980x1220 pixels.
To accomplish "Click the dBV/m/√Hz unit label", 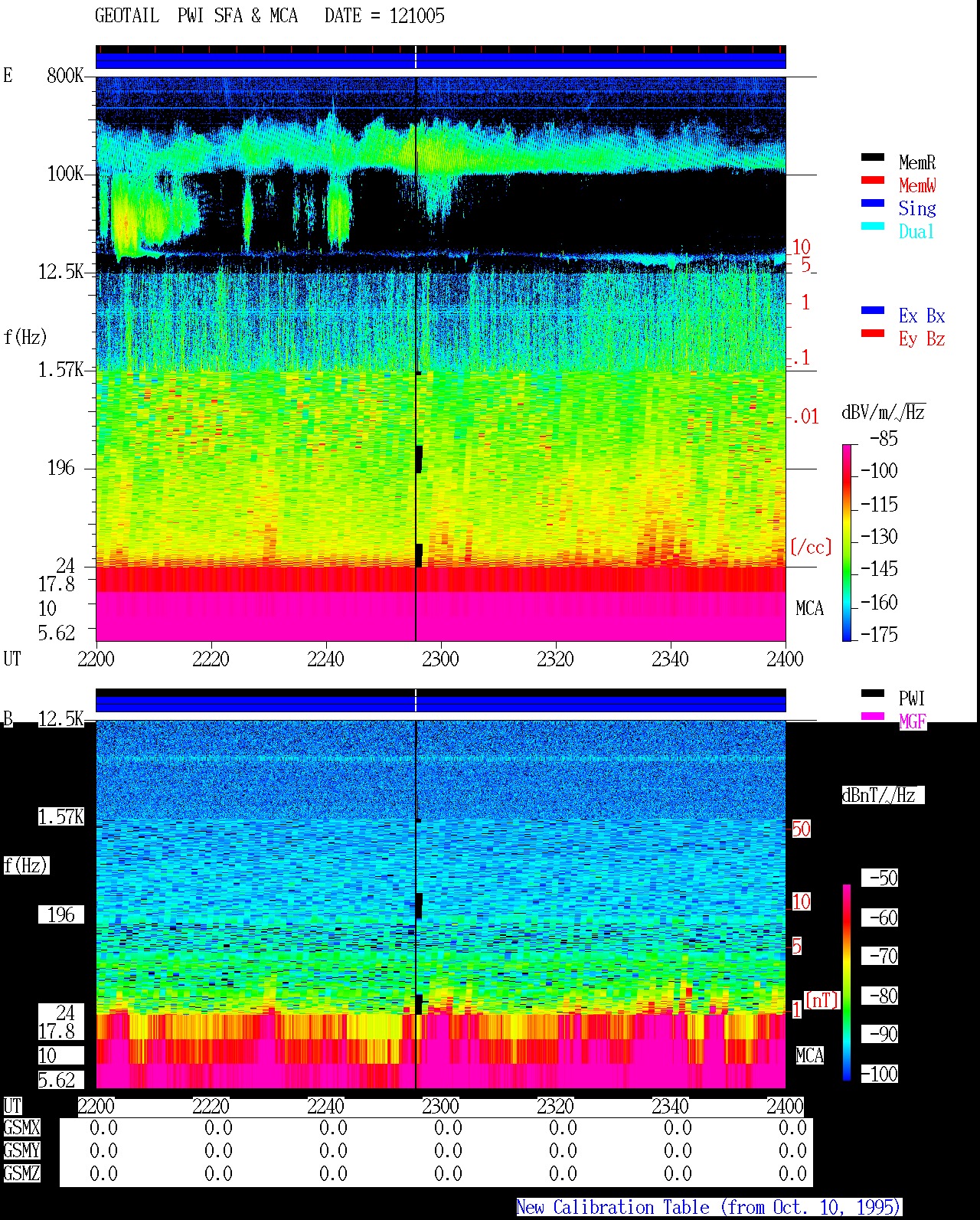I will [883, 413].
